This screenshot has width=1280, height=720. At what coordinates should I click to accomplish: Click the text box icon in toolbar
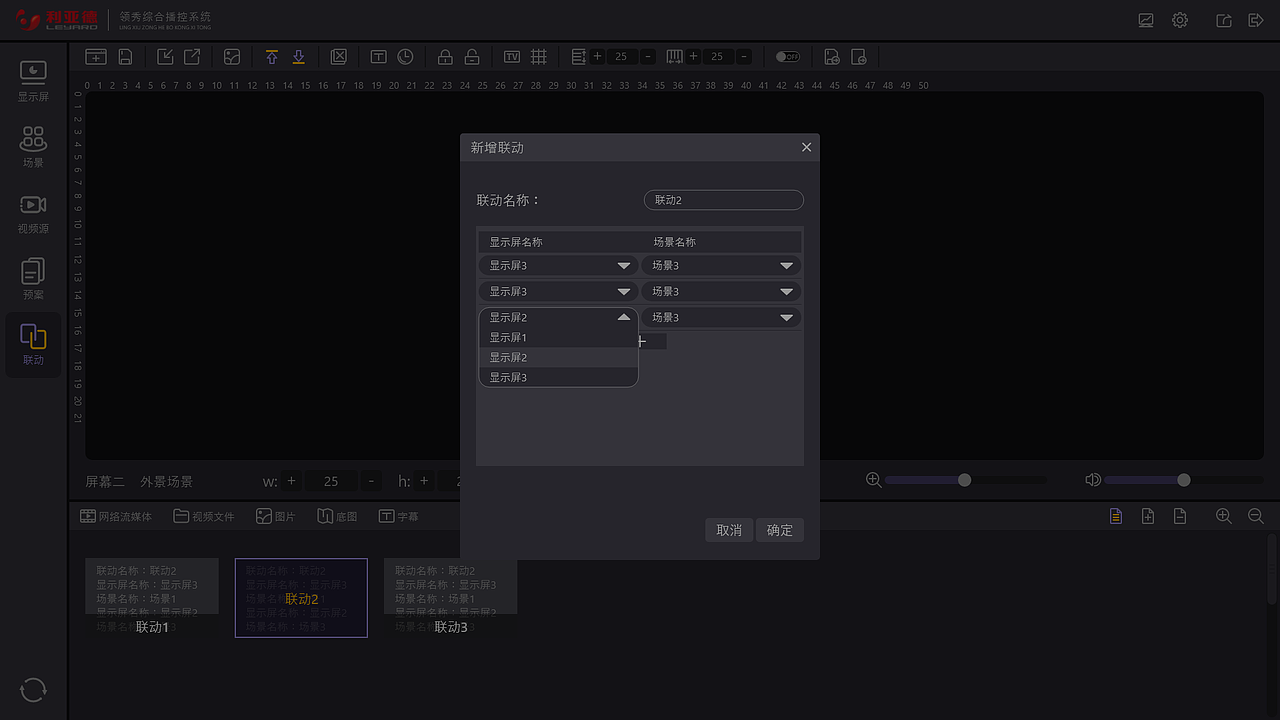click(378, 57)
